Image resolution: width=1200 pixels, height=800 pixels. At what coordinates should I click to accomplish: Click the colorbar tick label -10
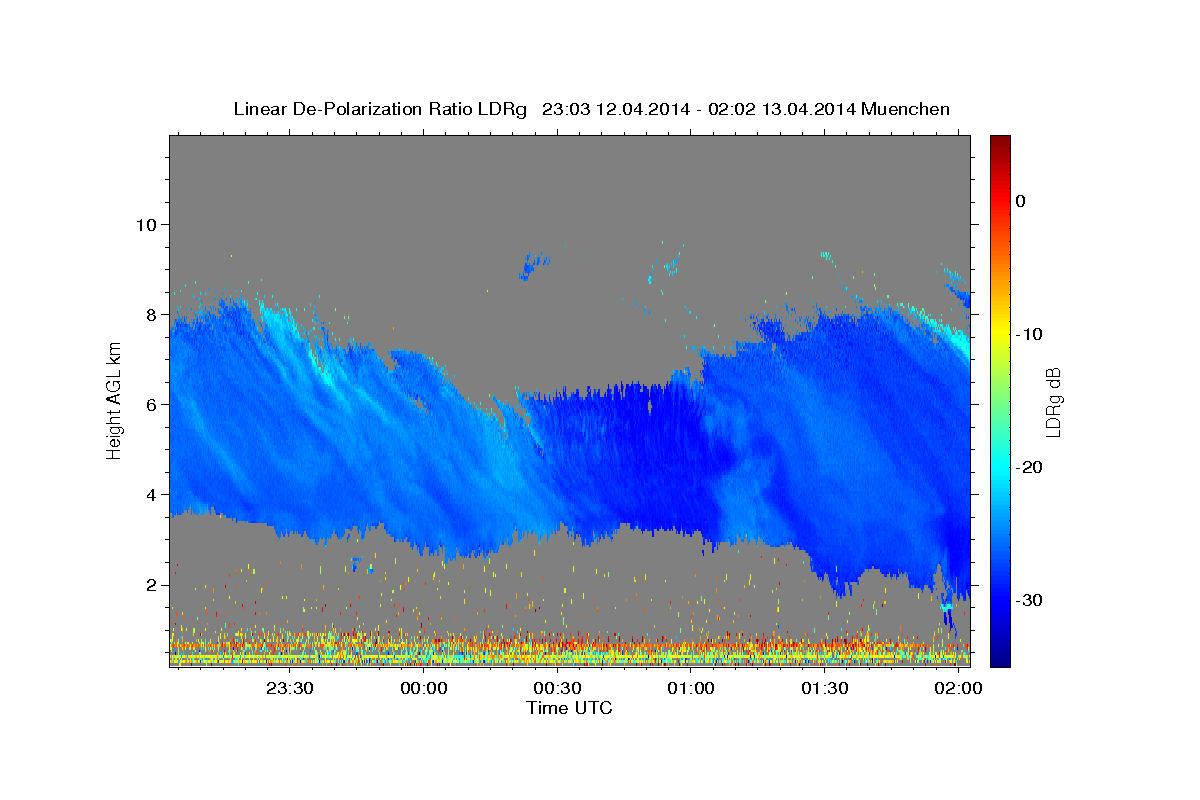(1029, 334)
